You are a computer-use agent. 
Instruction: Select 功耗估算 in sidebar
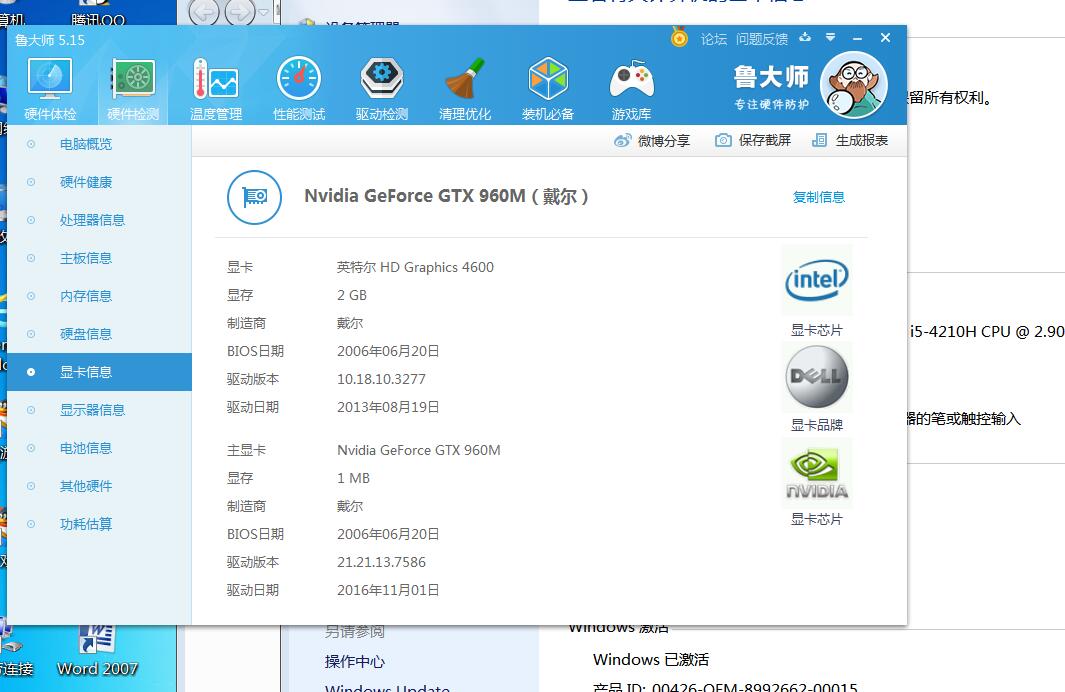pos(99,524)
